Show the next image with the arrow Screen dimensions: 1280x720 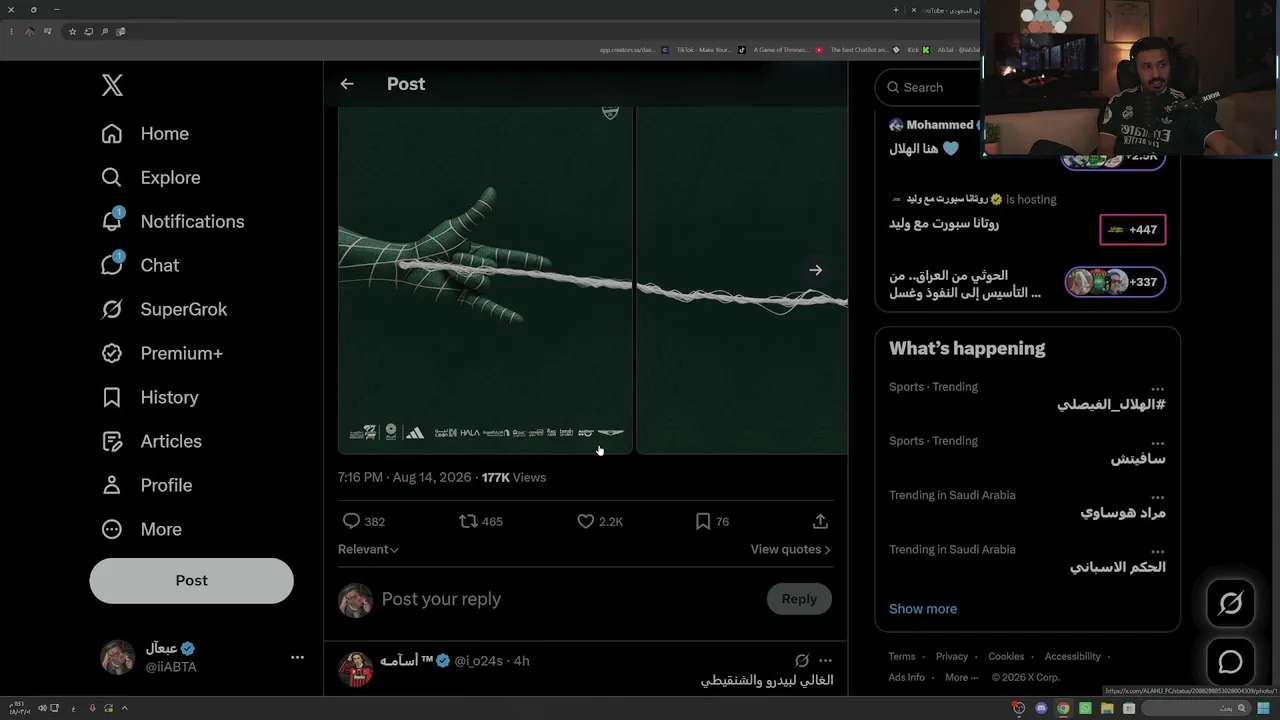(816, 270)
